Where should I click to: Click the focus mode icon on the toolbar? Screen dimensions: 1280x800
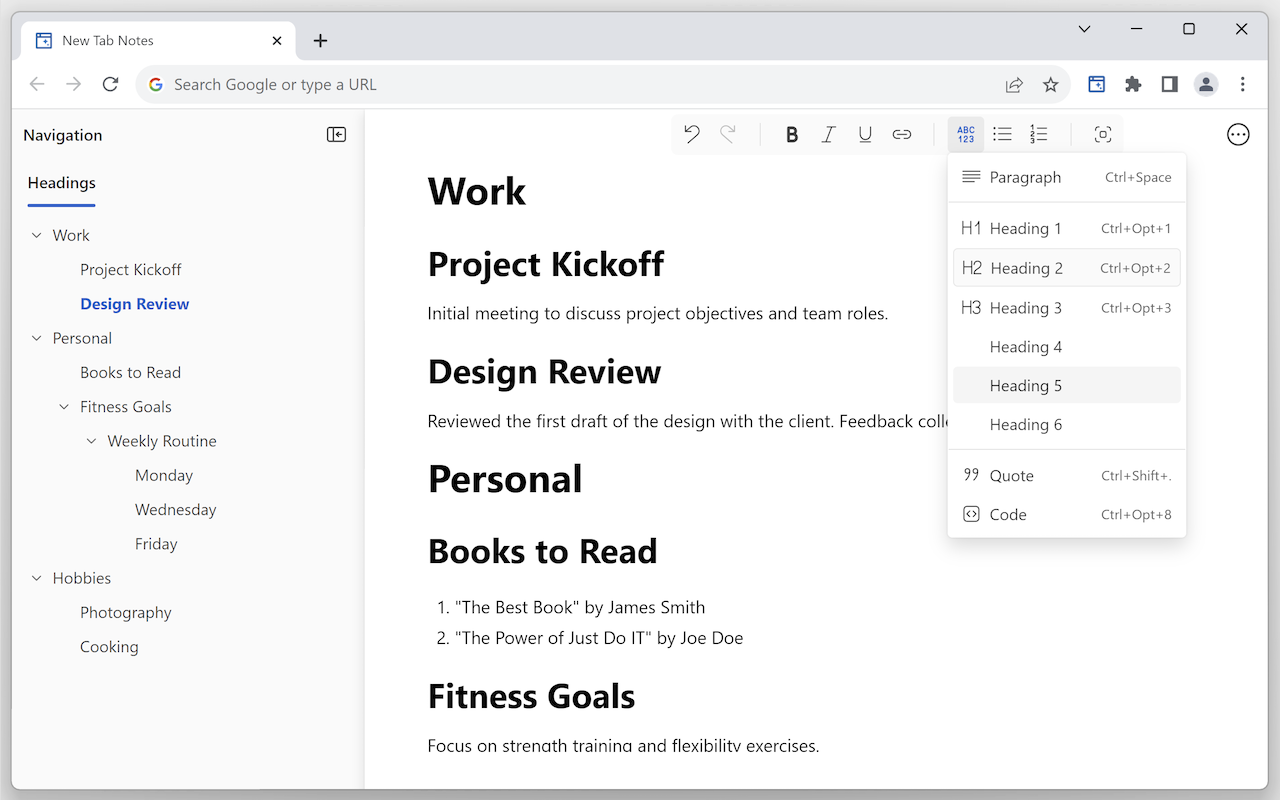[x=1102, y=133]
